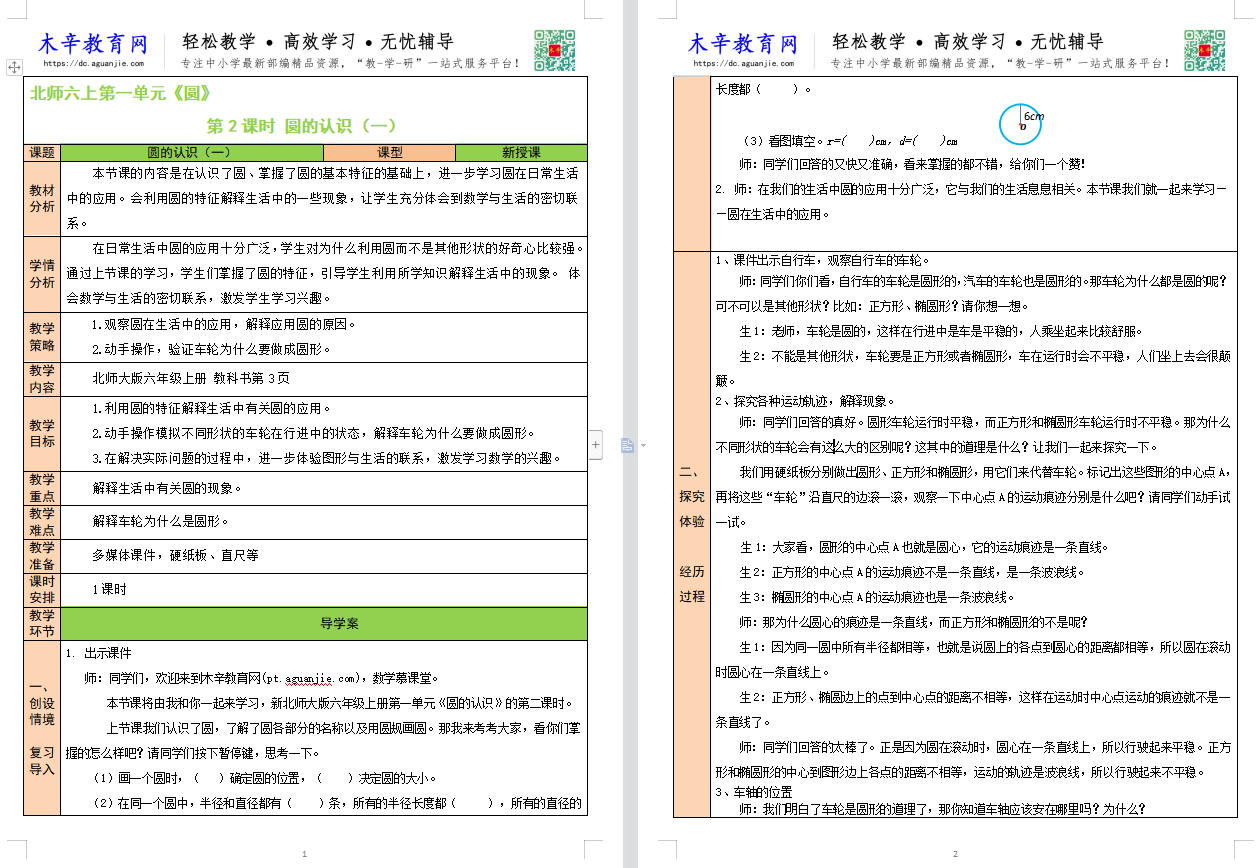
Task: Select the 二、探究体验 经历过程 side cell
Action: [x=692, y=532]
